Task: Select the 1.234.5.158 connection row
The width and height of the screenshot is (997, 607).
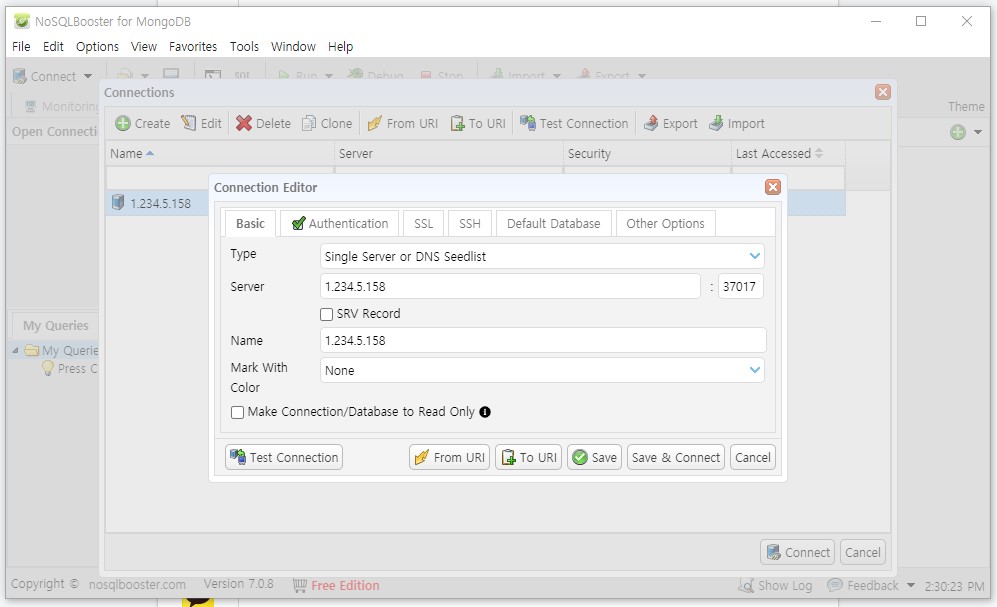Action: point(476,203)
